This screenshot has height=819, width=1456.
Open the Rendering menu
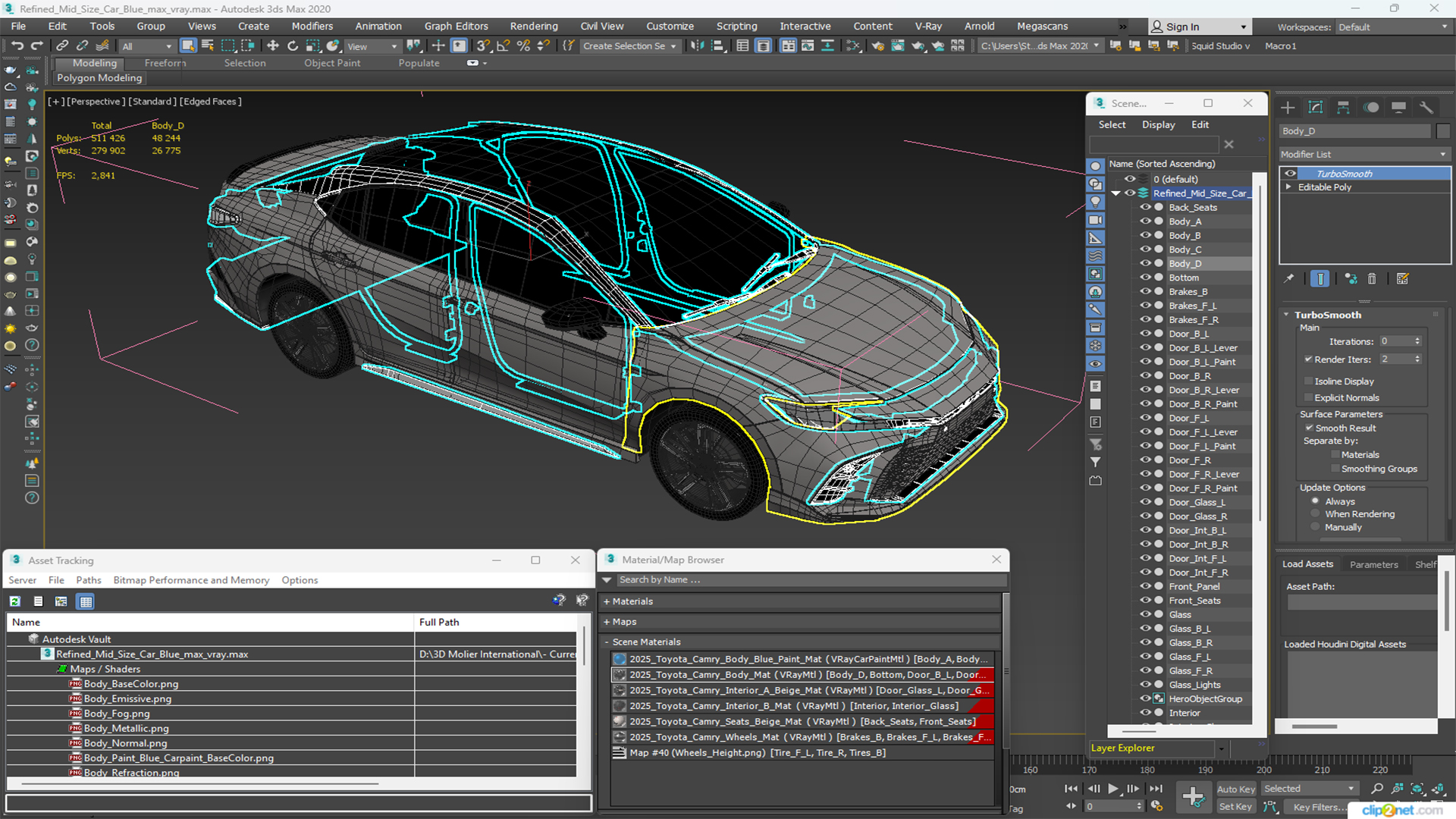point(534,27)
